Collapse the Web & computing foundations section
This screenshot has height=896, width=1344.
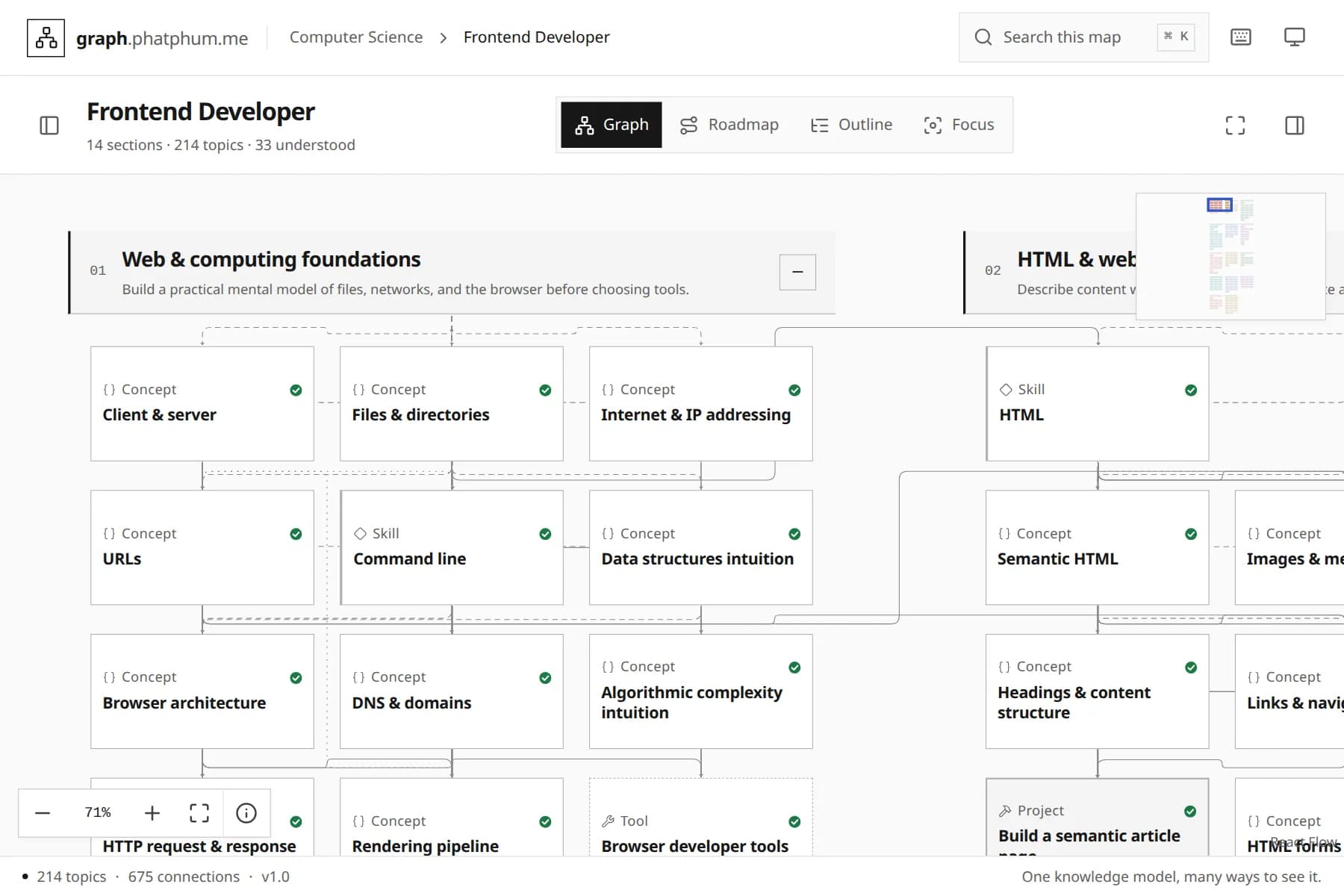pos(797,272)
